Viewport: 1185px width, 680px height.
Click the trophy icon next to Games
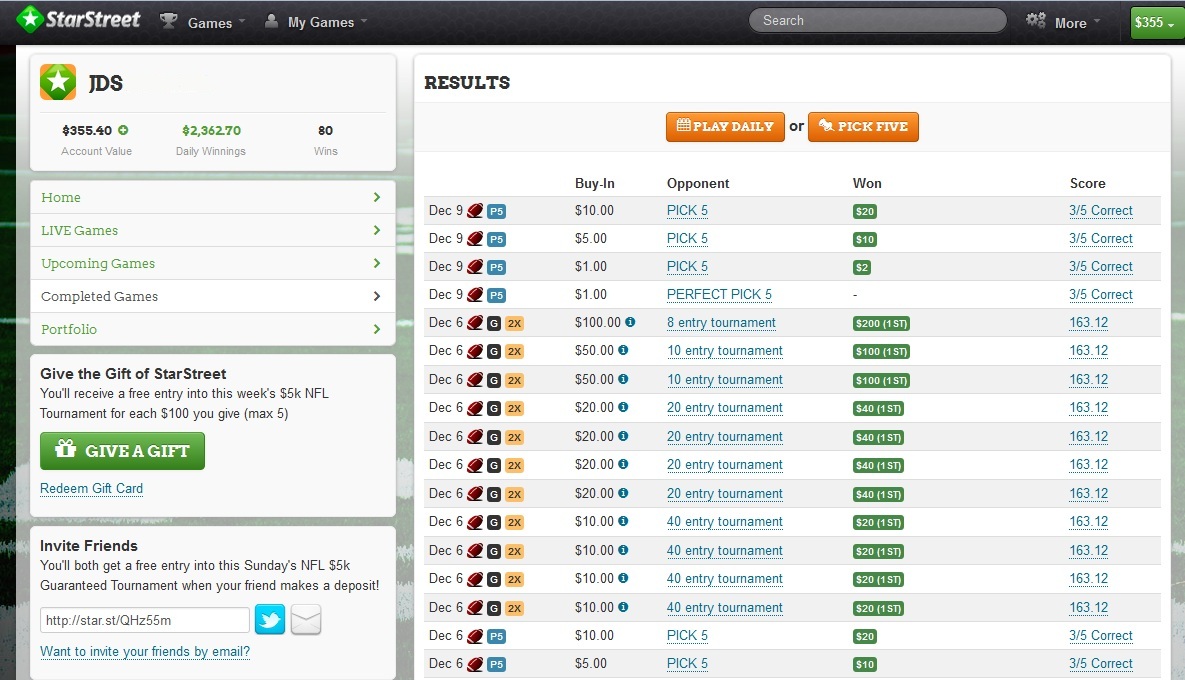[168, 20]
